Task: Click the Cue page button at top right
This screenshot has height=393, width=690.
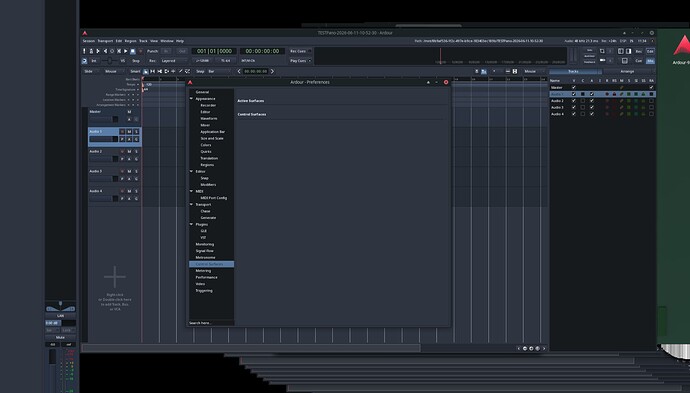Action: pos(639,61)
